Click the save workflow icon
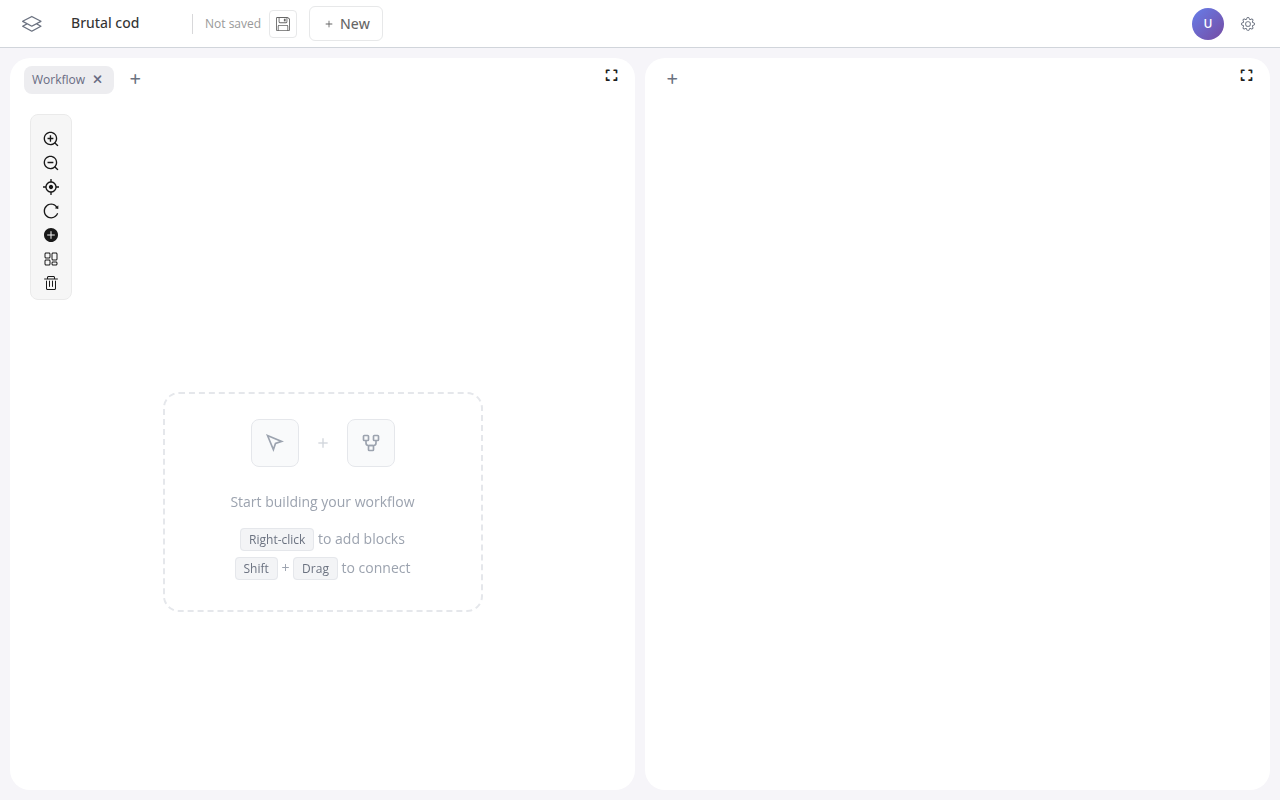This screenshot has height=800, width=1280. point(283,23)
